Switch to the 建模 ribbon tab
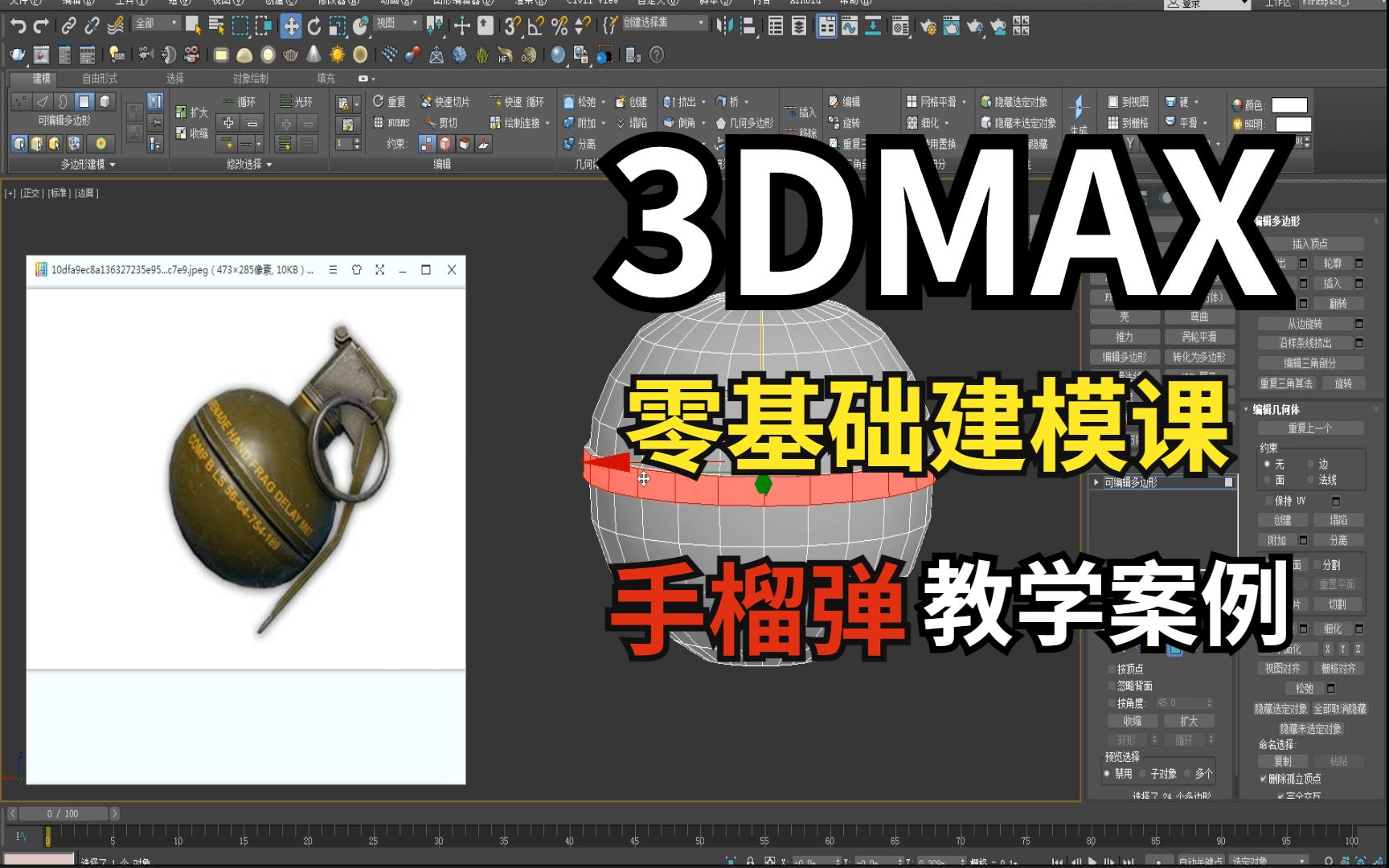This screenshot has width=1389, height=868. pos(41,78)
